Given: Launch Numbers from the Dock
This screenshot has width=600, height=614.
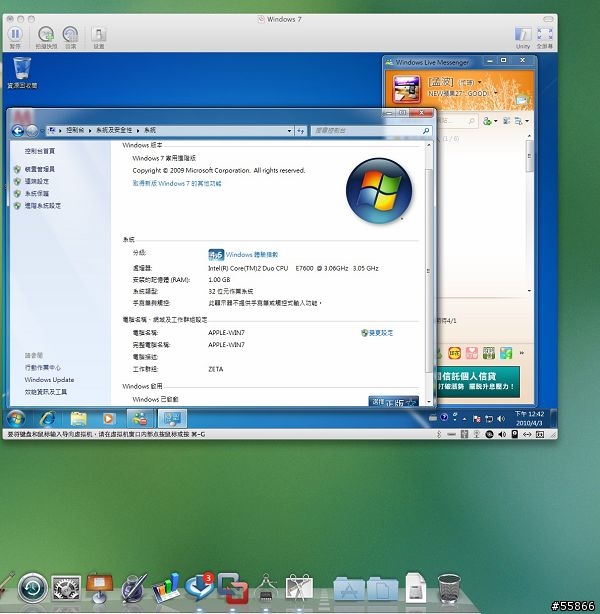Looking at the screenshot, I should [166, 588].
